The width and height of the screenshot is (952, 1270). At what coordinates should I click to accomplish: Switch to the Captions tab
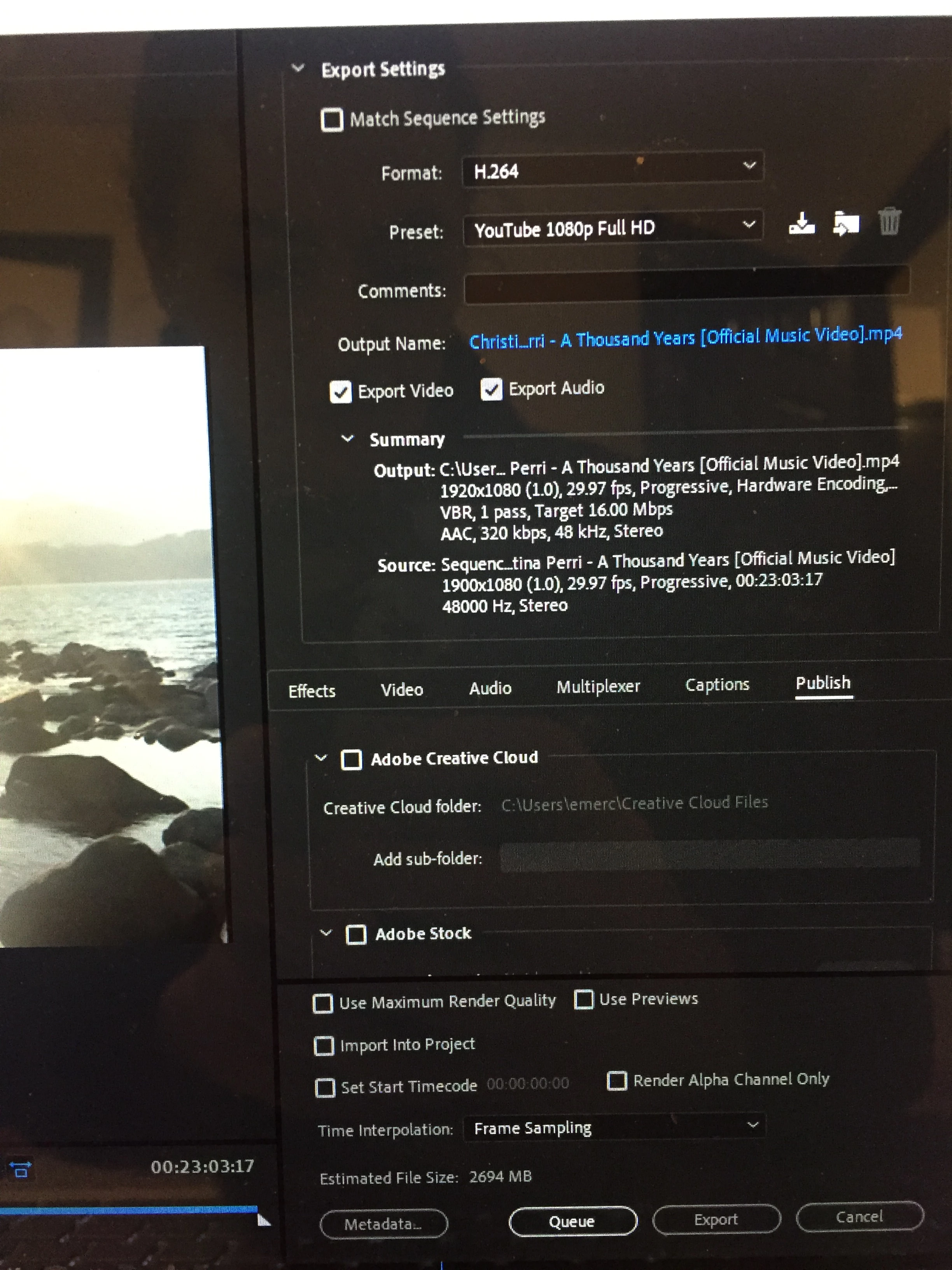tap(717, 685)
